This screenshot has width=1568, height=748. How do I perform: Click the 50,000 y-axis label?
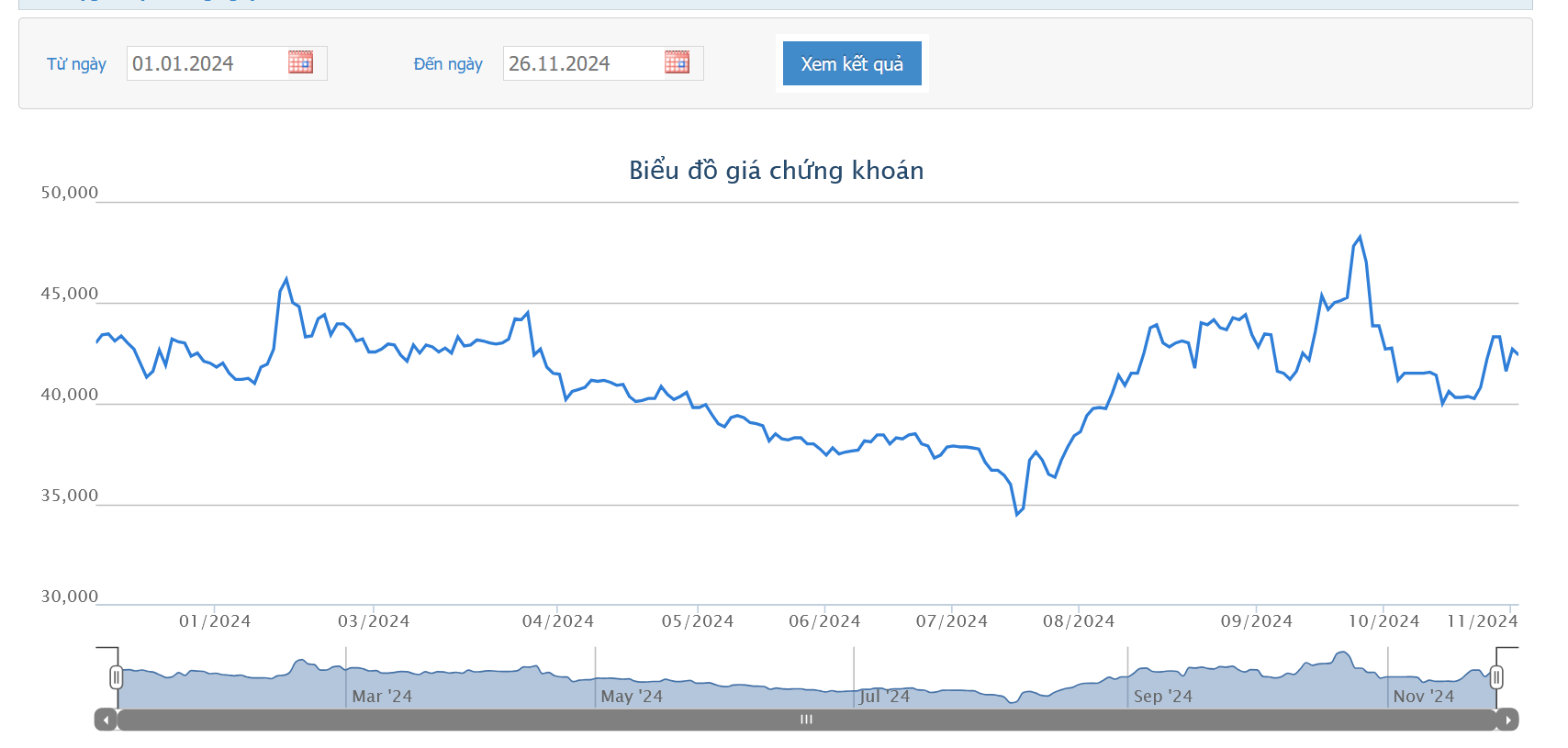pos(70,193)
